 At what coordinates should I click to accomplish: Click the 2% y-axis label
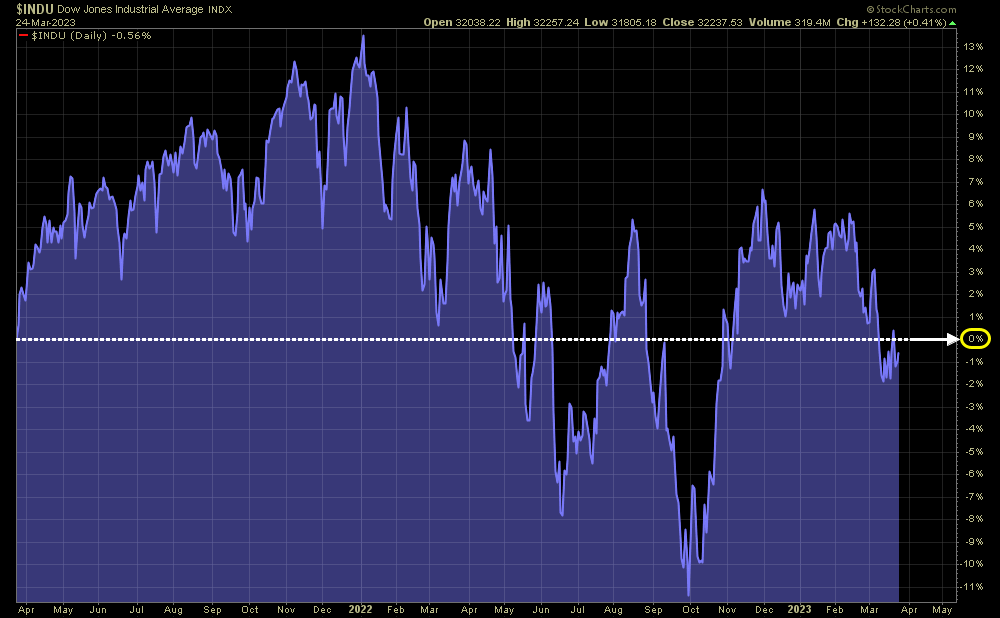pos(975,294)
